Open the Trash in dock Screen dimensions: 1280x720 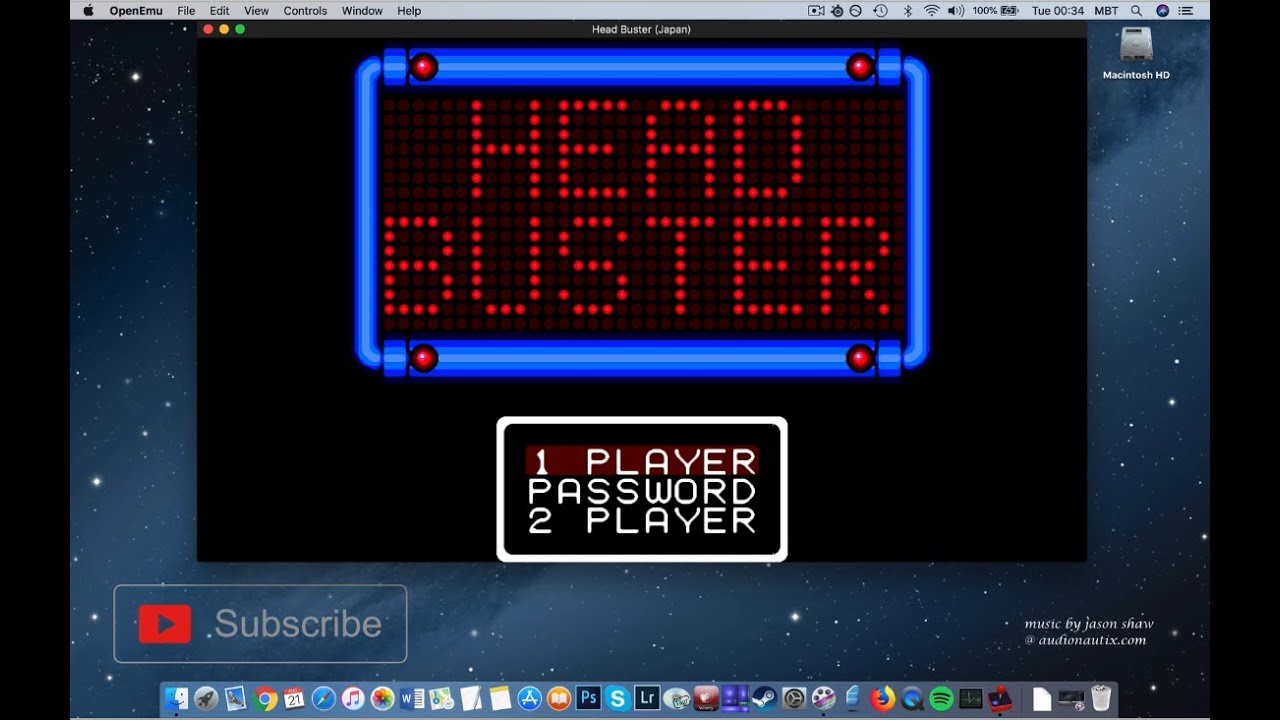(x=1101, y=699)
